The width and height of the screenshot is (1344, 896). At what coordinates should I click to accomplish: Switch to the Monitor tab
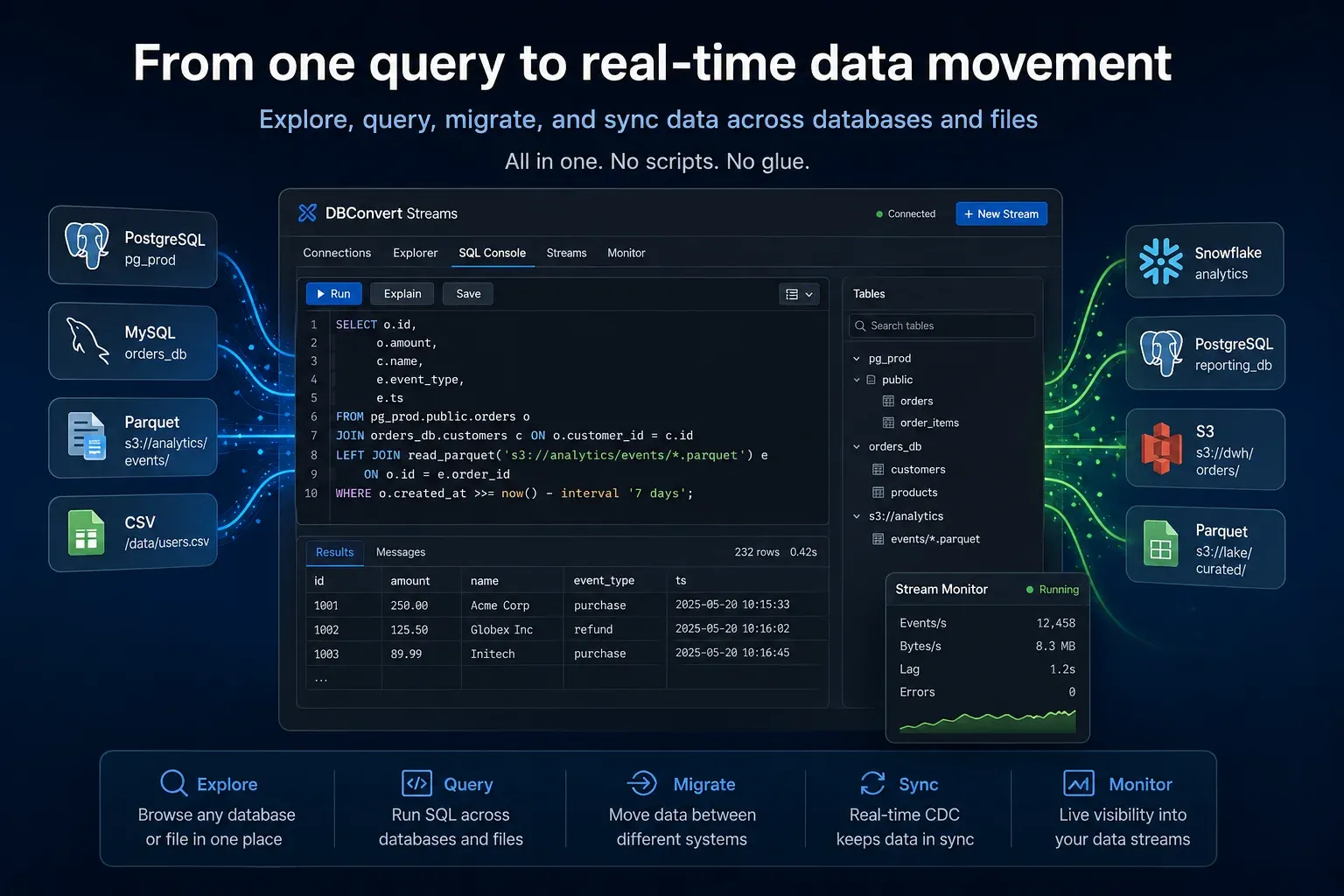point(626,253)
